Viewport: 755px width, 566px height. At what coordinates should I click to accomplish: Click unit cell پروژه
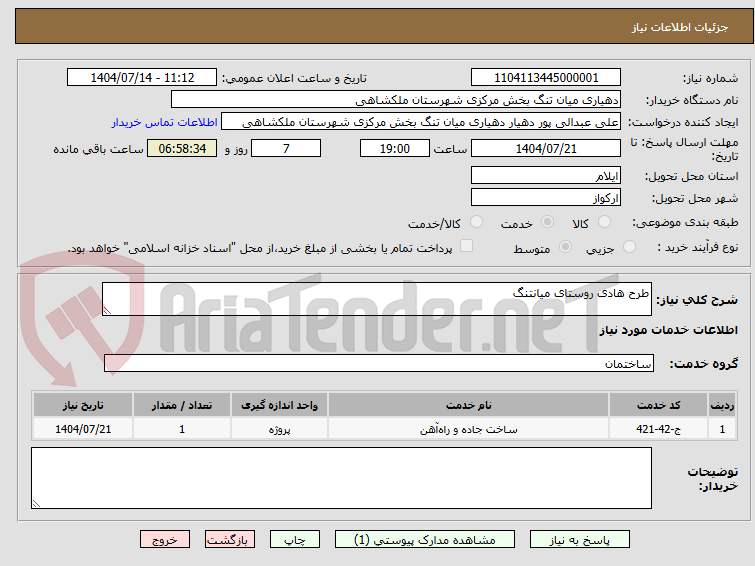click(x=279, y=429)
